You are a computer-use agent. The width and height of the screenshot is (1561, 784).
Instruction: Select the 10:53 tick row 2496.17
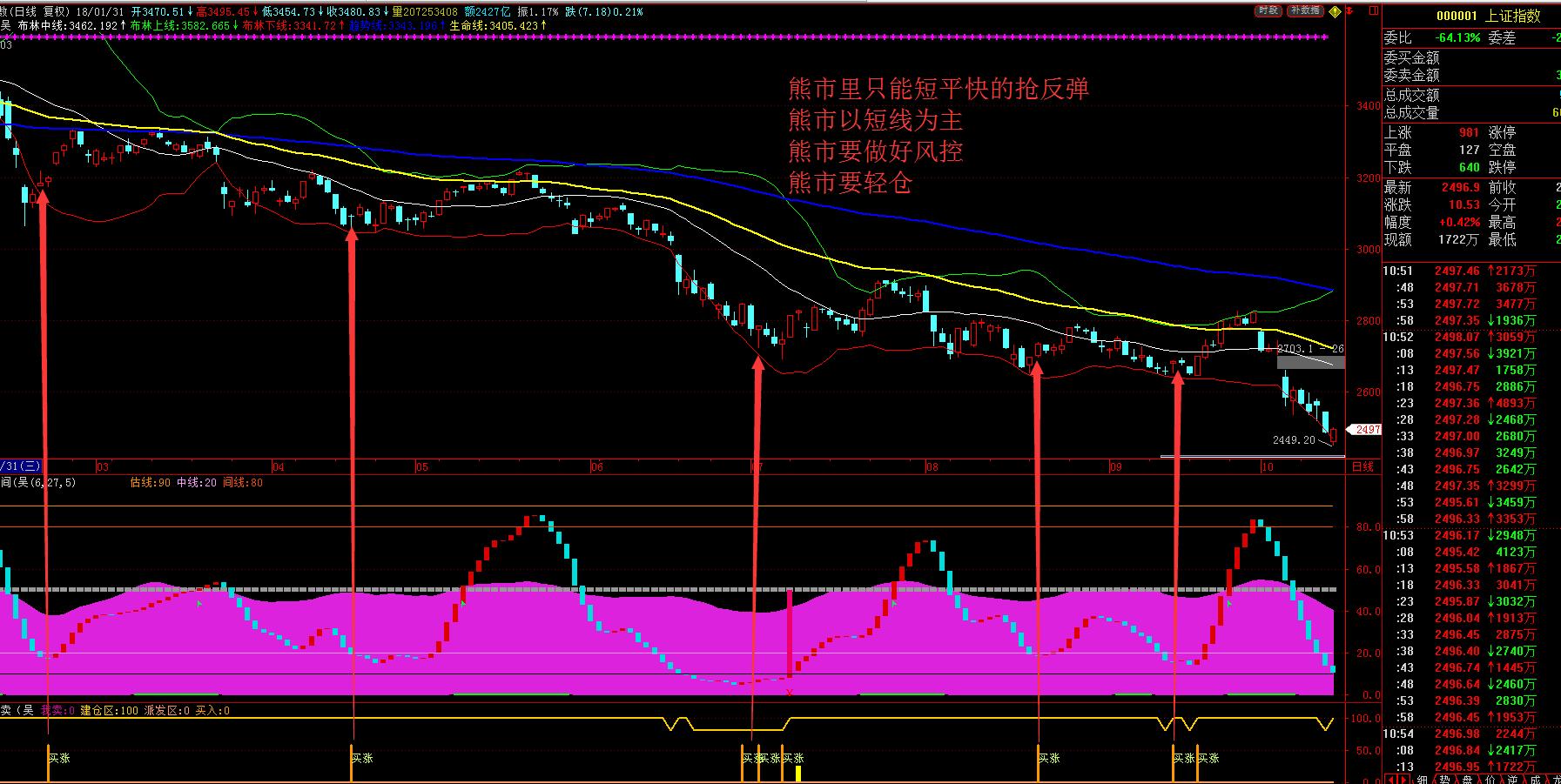[x=1471, y=536]
